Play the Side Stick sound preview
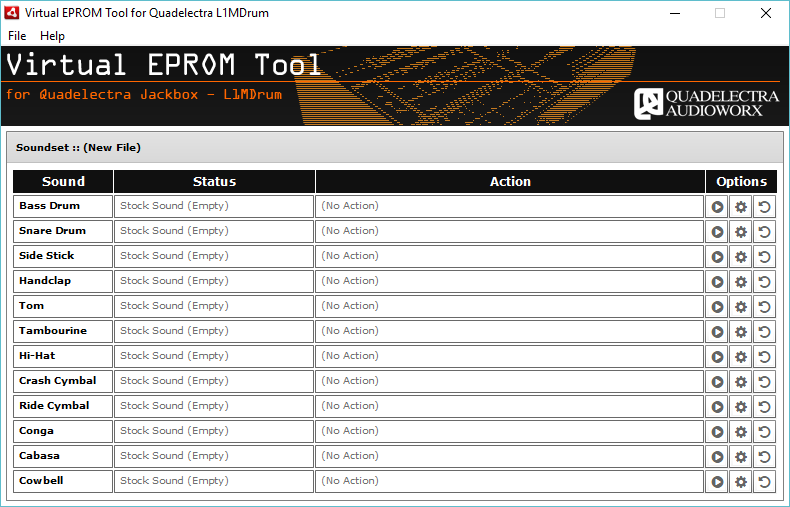Image resolution: width=790 pixels, height=507 pixels. pyautogui.click(x=717, y=257)
